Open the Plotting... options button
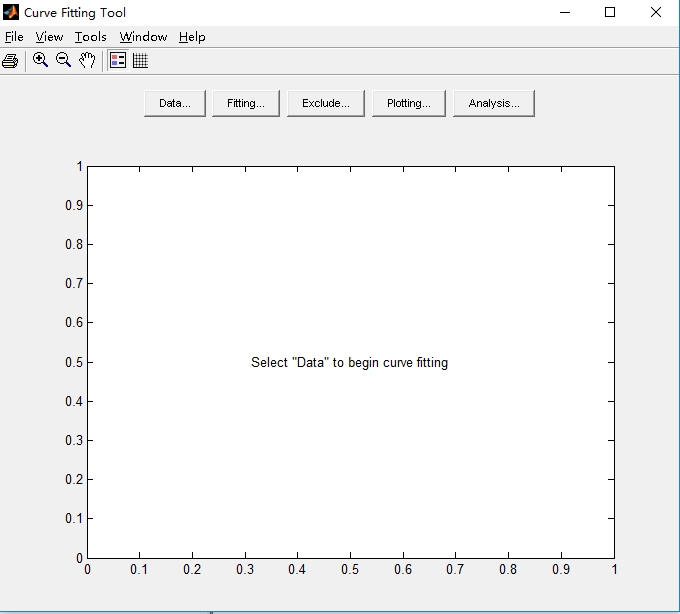This screenshot has width=680, height=614. click(x=408, y=103)
